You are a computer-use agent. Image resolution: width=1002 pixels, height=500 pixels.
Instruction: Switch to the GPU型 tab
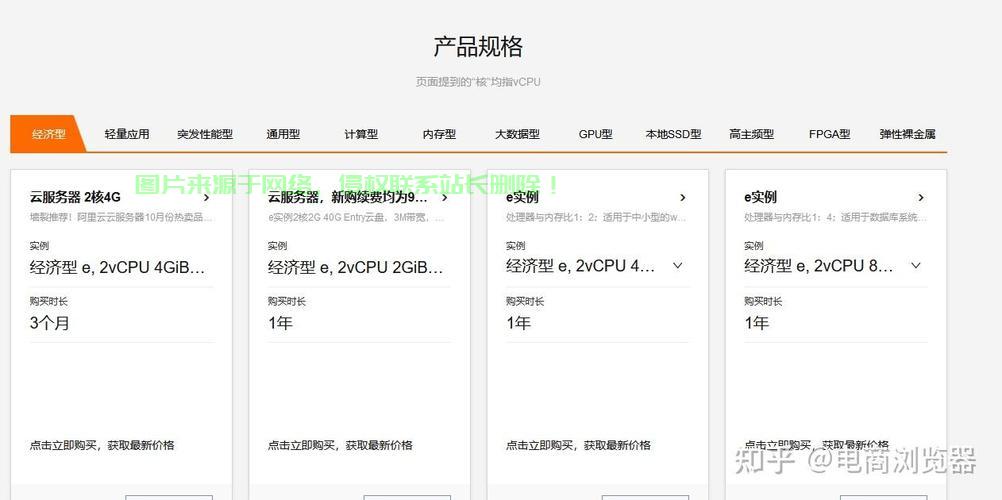pos(595,134)
